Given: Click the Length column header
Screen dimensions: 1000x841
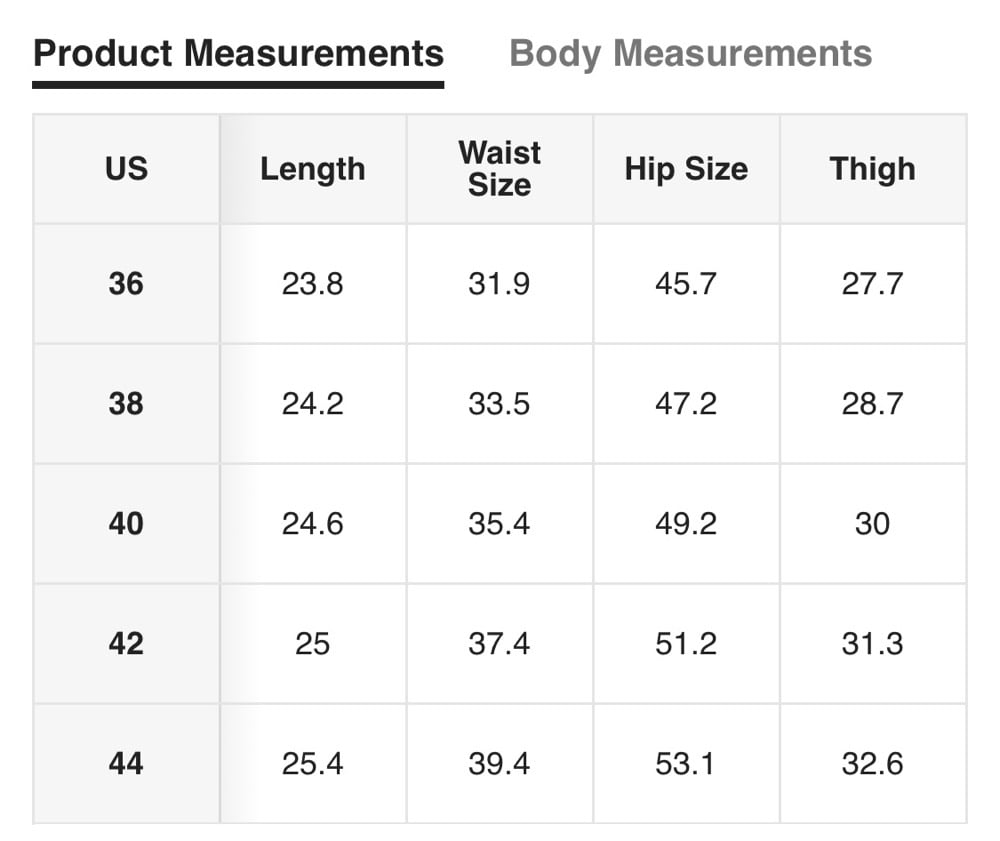Looking at the screenshot, I should pos(312,169).
